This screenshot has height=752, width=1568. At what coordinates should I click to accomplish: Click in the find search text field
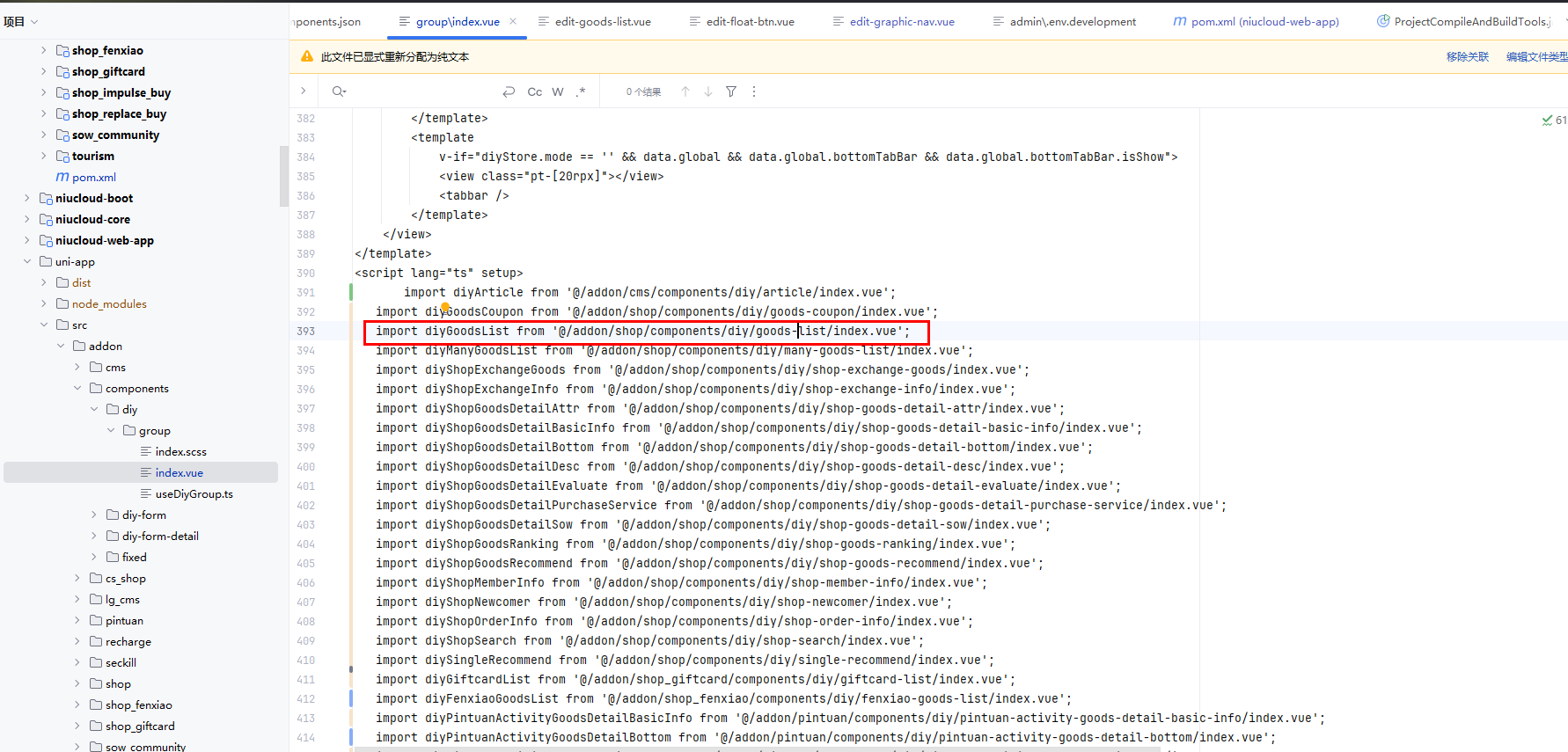[422, 91]
